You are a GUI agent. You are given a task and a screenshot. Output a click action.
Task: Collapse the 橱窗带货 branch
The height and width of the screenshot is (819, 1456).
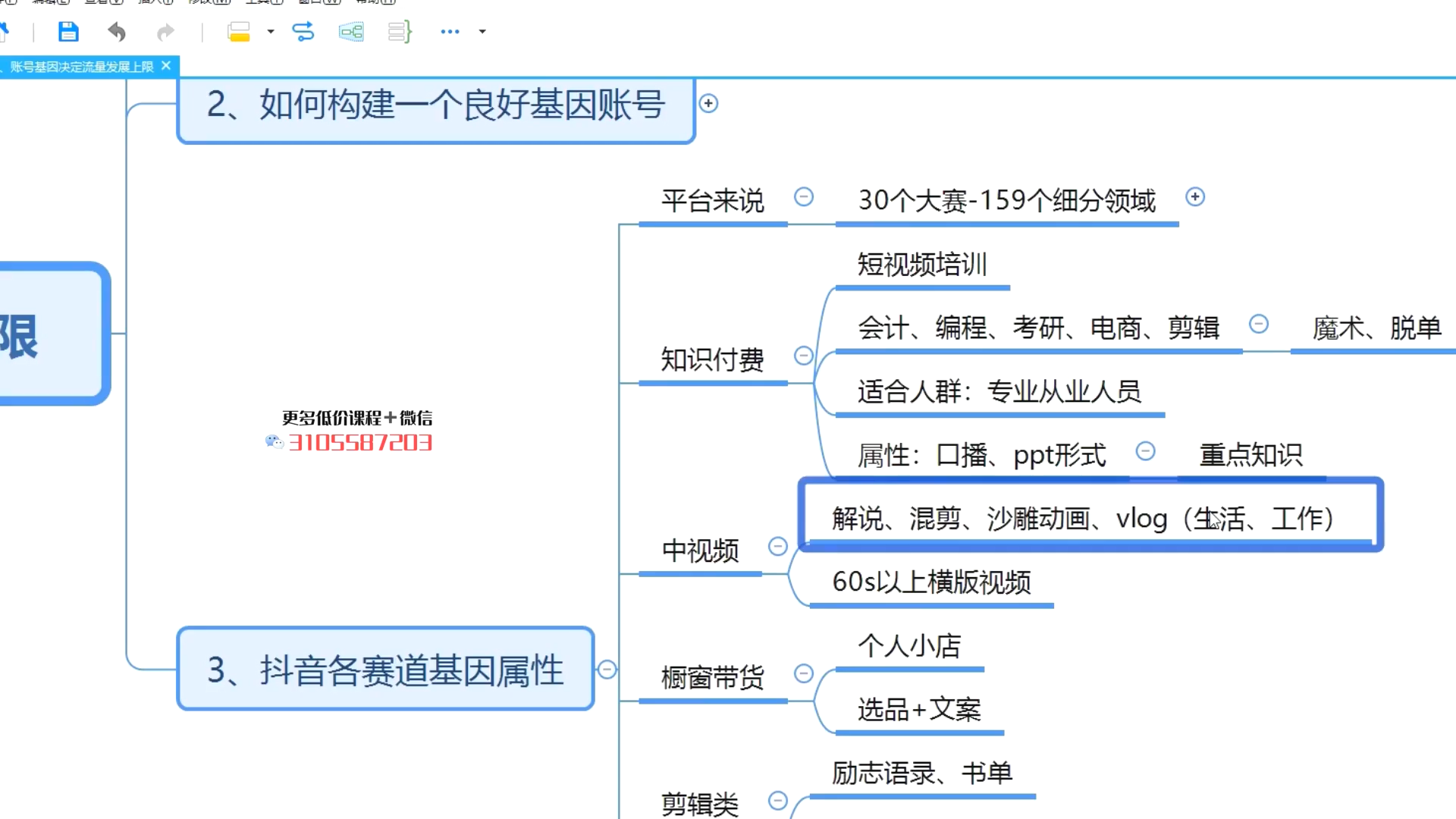click(804, 673)
